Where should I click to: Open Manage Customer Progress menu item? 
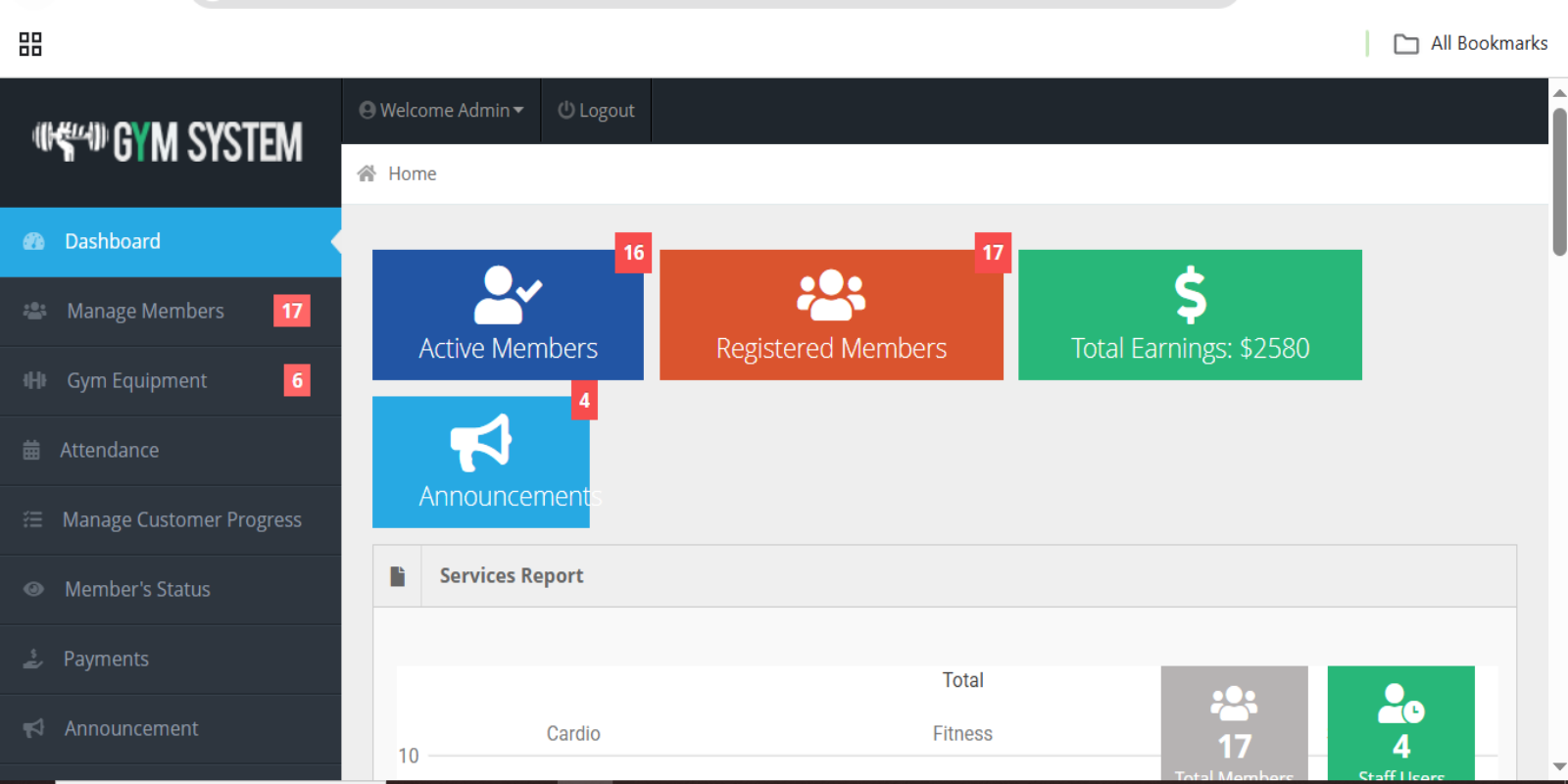(x=171, y=520)
